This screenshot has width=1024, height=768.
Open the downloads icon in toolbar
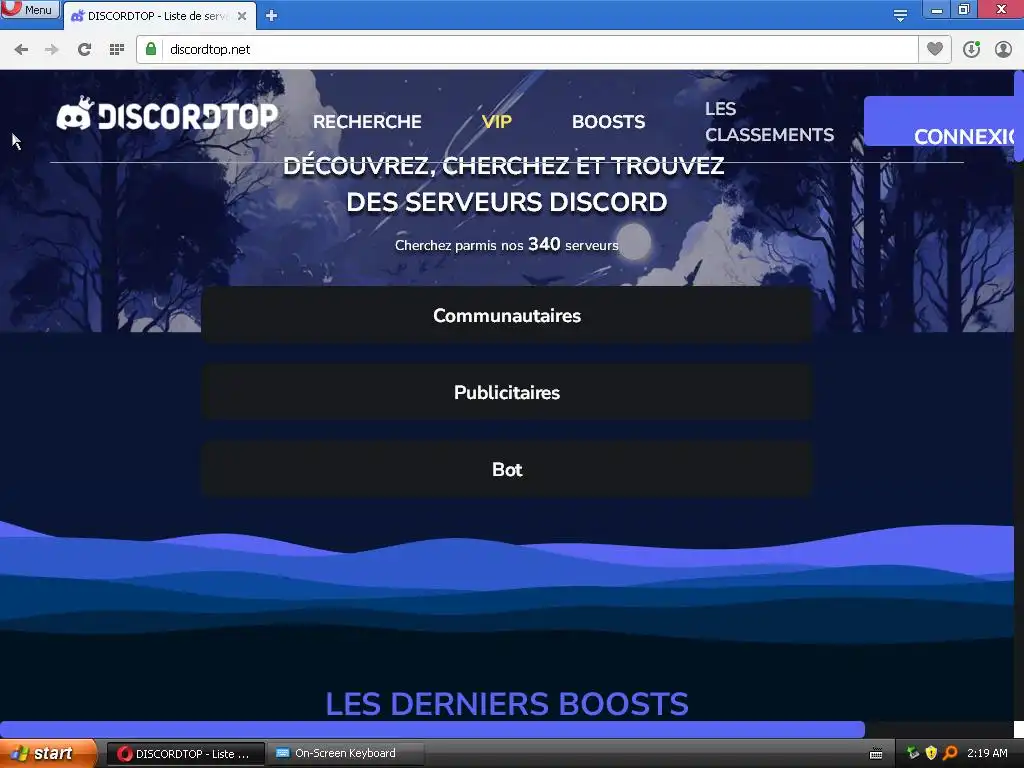(971, 50)
